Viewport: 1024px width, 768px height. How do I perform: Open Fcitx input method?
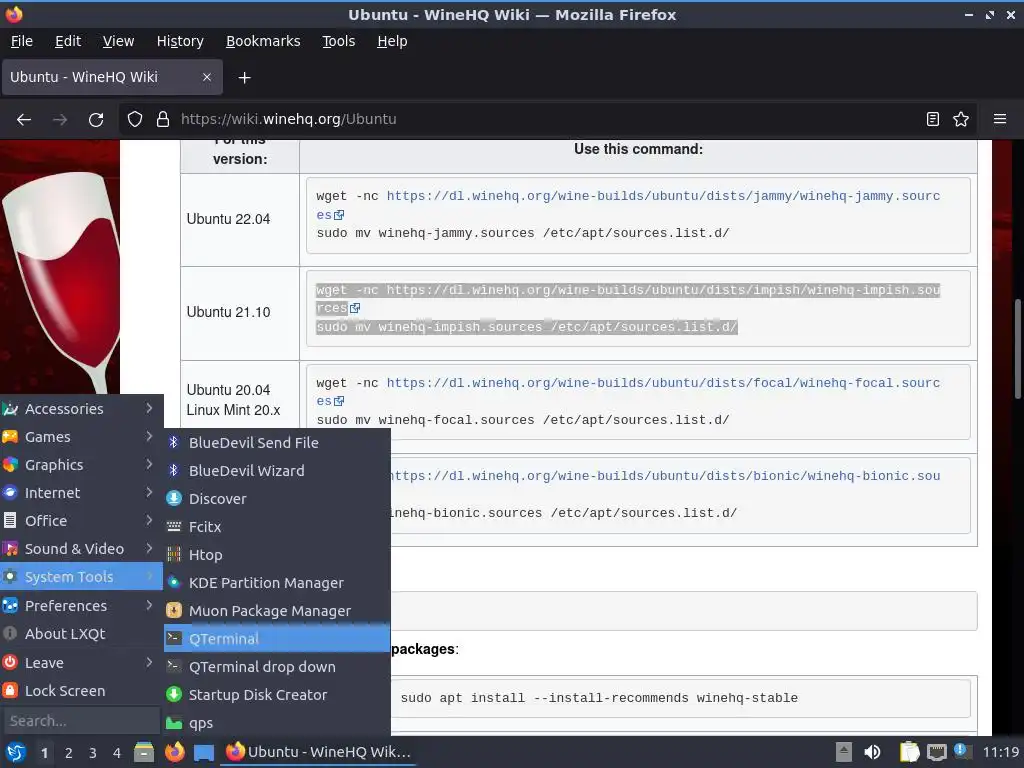coord(277,527)
